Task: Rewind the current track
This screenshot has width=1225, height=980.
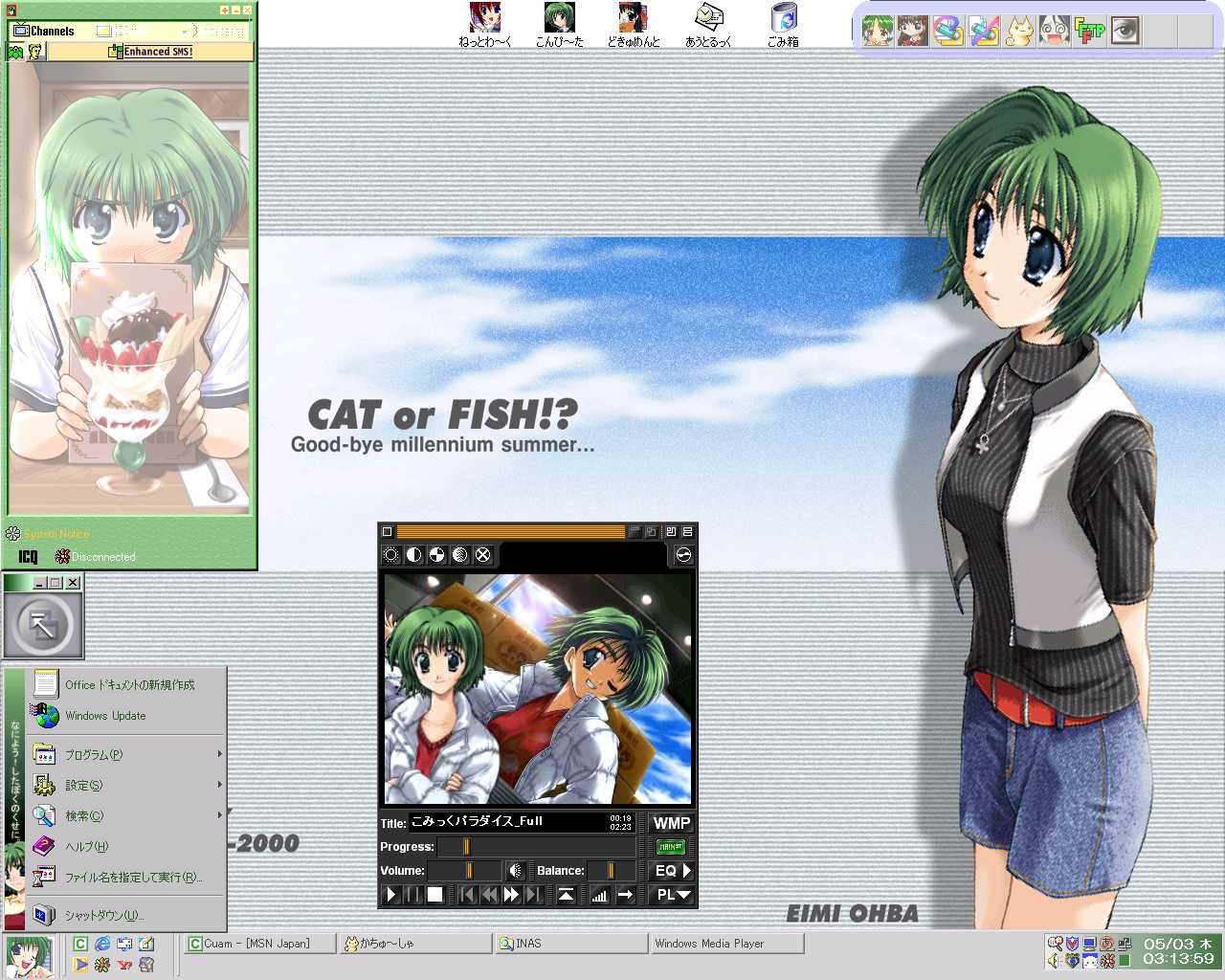Action: pyautogui.click(x=489, y=895)
